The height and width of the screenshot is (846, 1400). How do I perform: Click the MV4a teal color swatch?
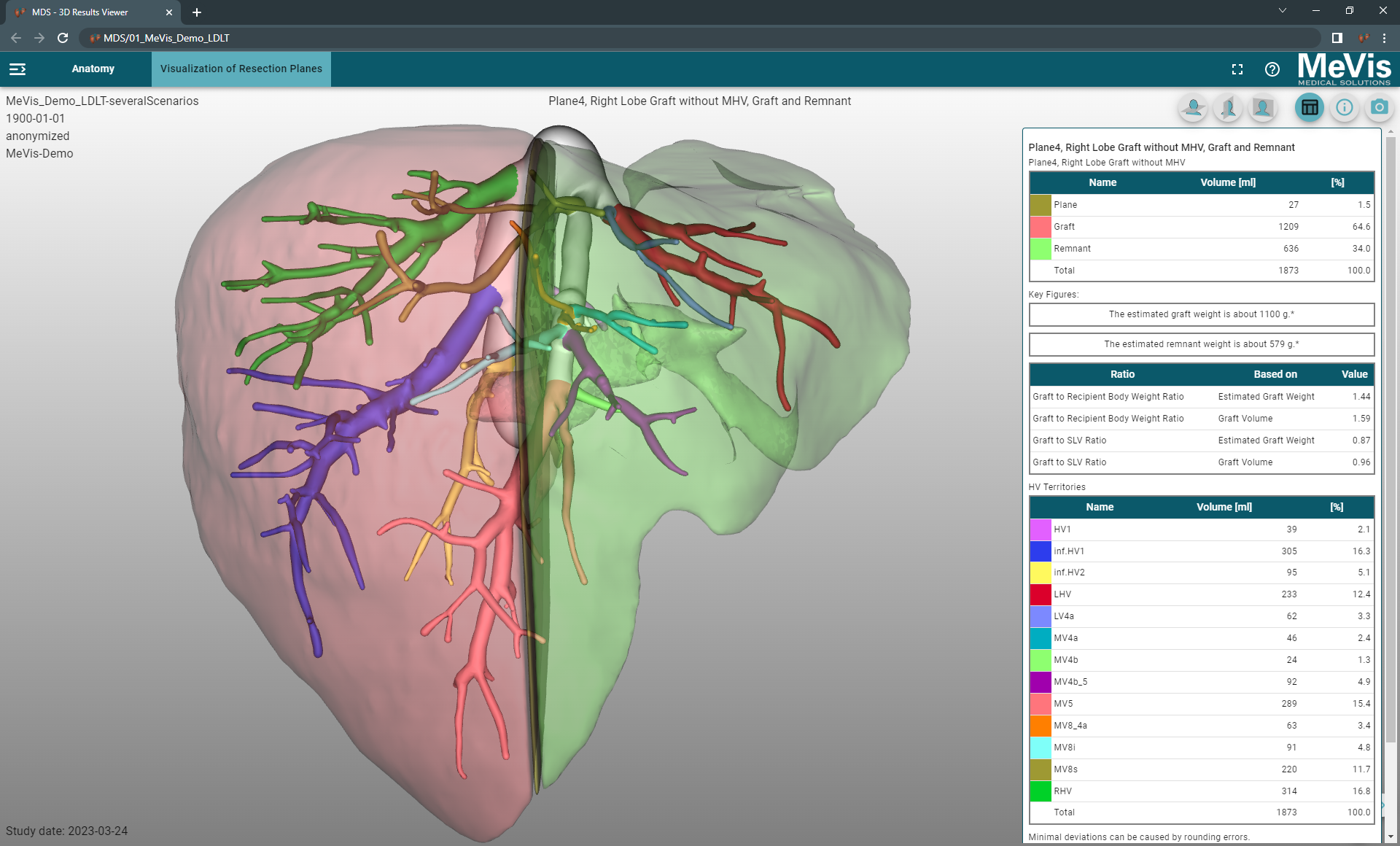coord(1041,638)
